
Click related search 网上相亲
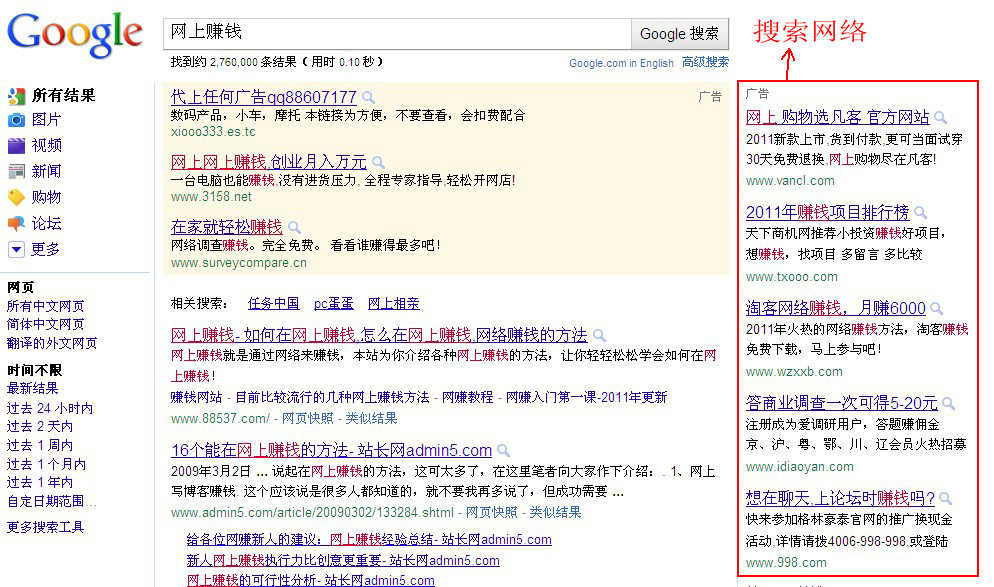pos(394,304)
